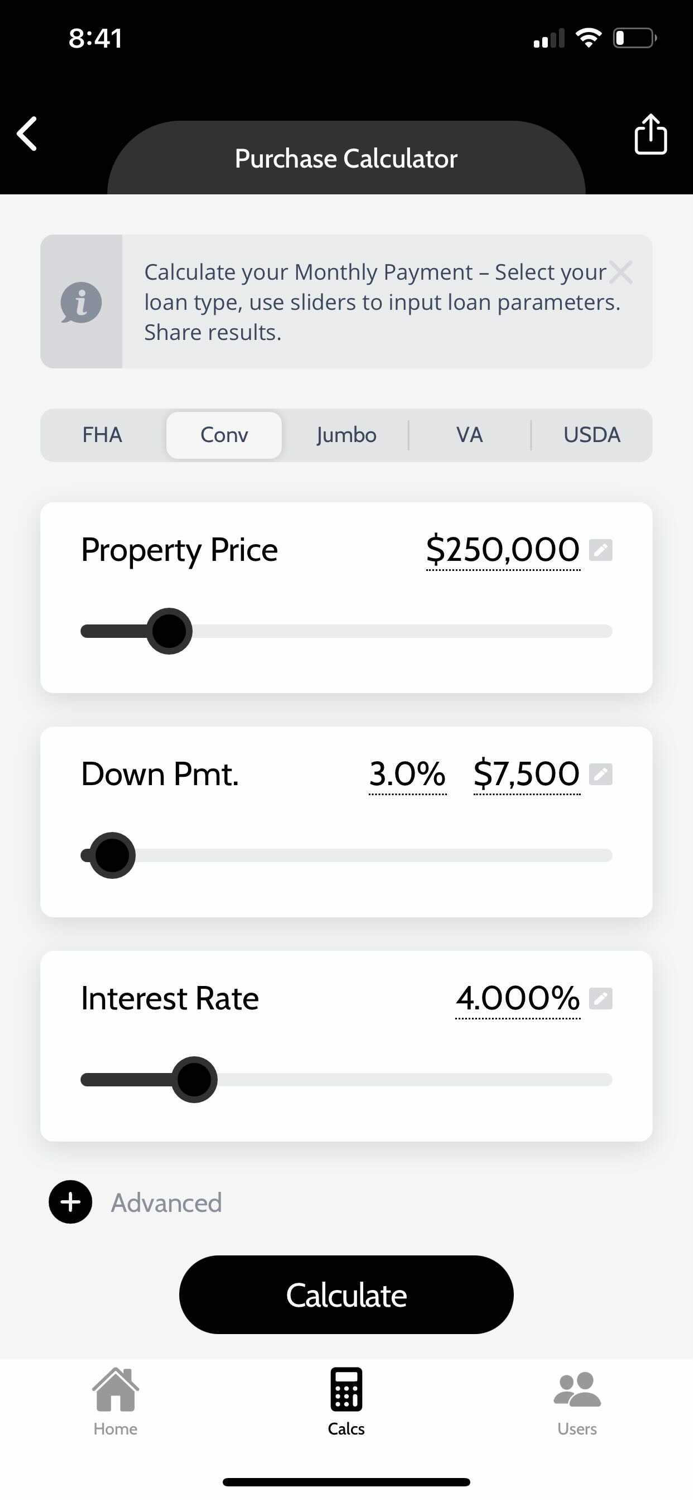Tap the edit icon beside Interest Rate
The height and width of the screenshot is (1500, 693).
[601, 998]
